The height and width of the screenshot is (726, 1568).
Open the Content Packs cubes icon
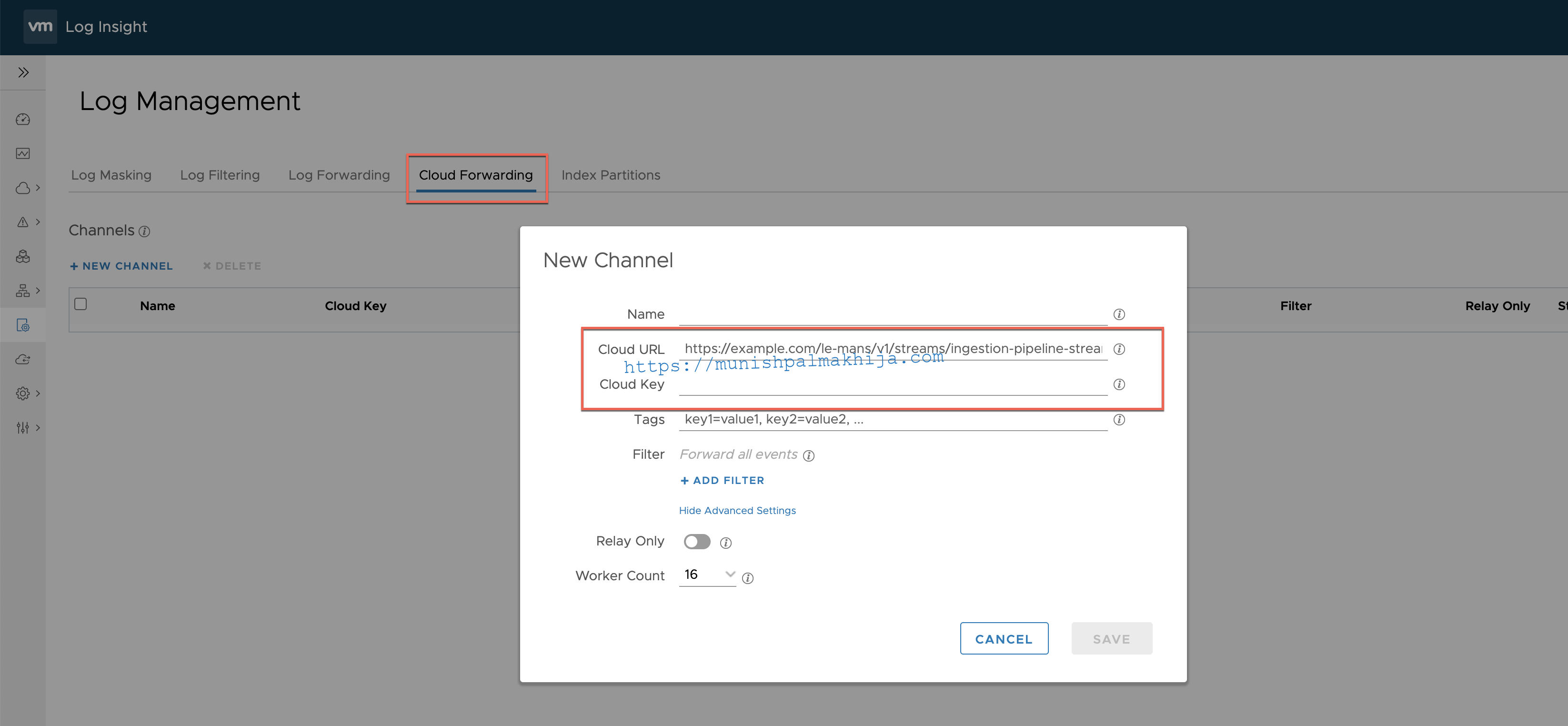click(23, 256)
